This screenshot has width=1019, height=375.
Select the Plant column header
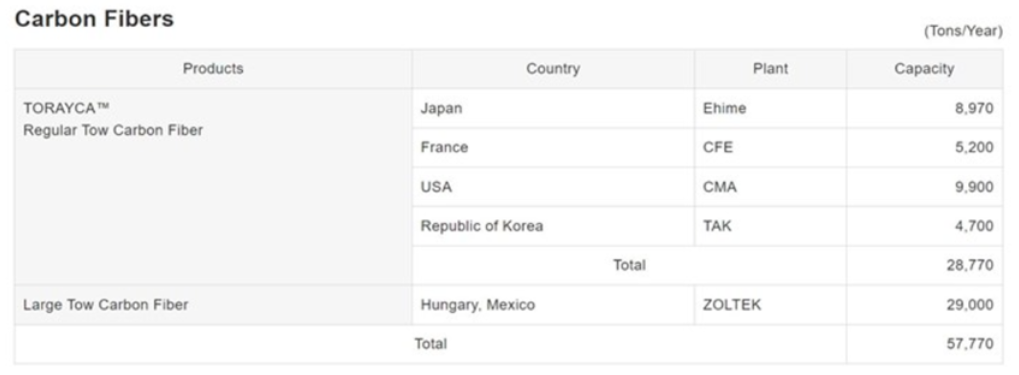(770, 69)
